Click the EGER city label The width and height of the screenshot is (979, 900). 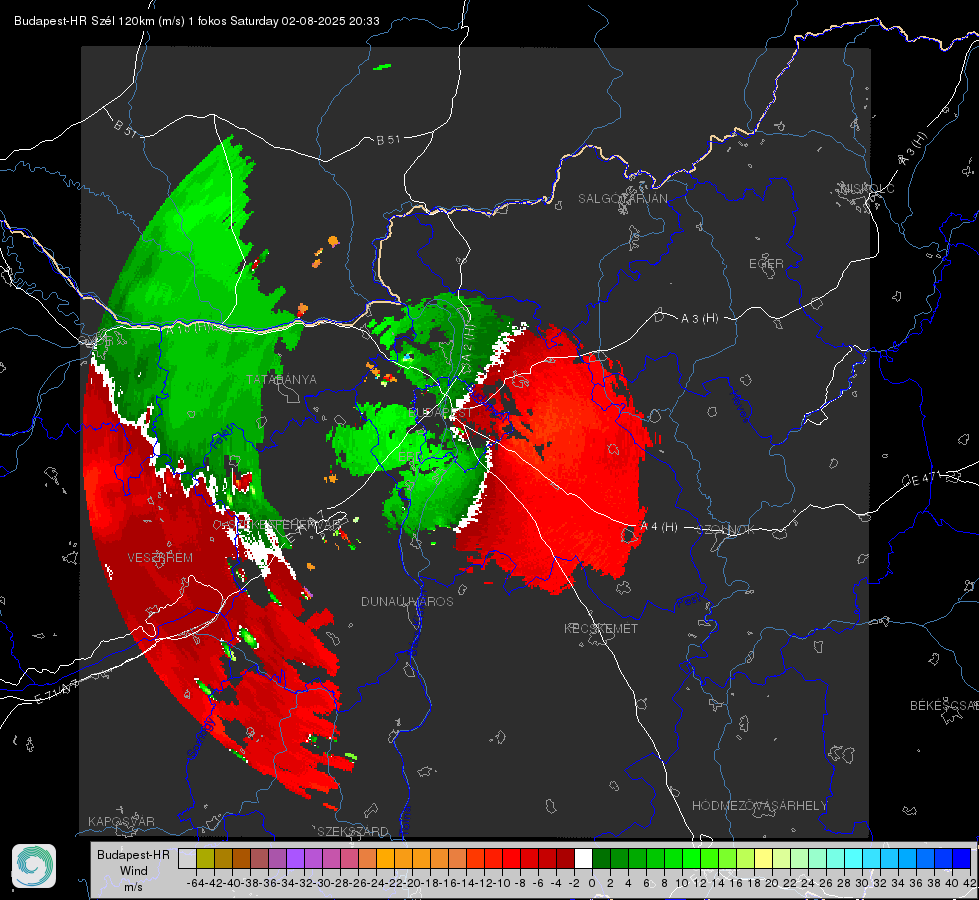766,264
